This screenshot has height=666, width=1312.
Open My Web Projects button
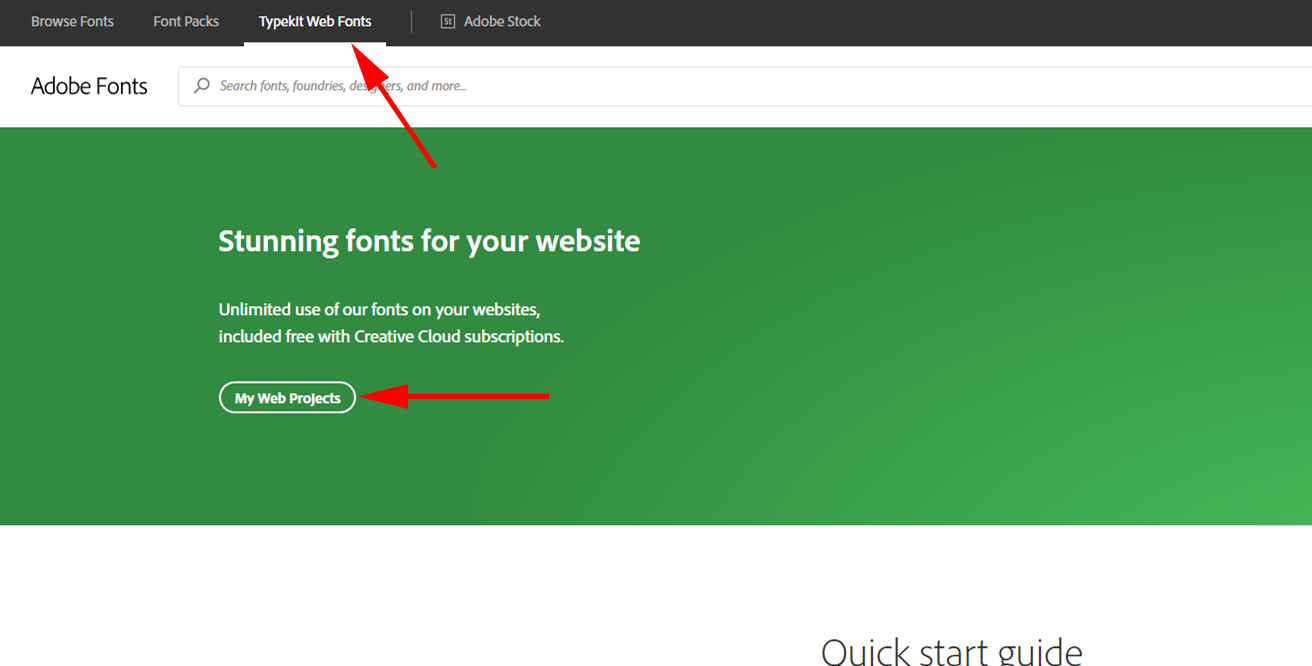pyautogui.click(x=287, y=398)
